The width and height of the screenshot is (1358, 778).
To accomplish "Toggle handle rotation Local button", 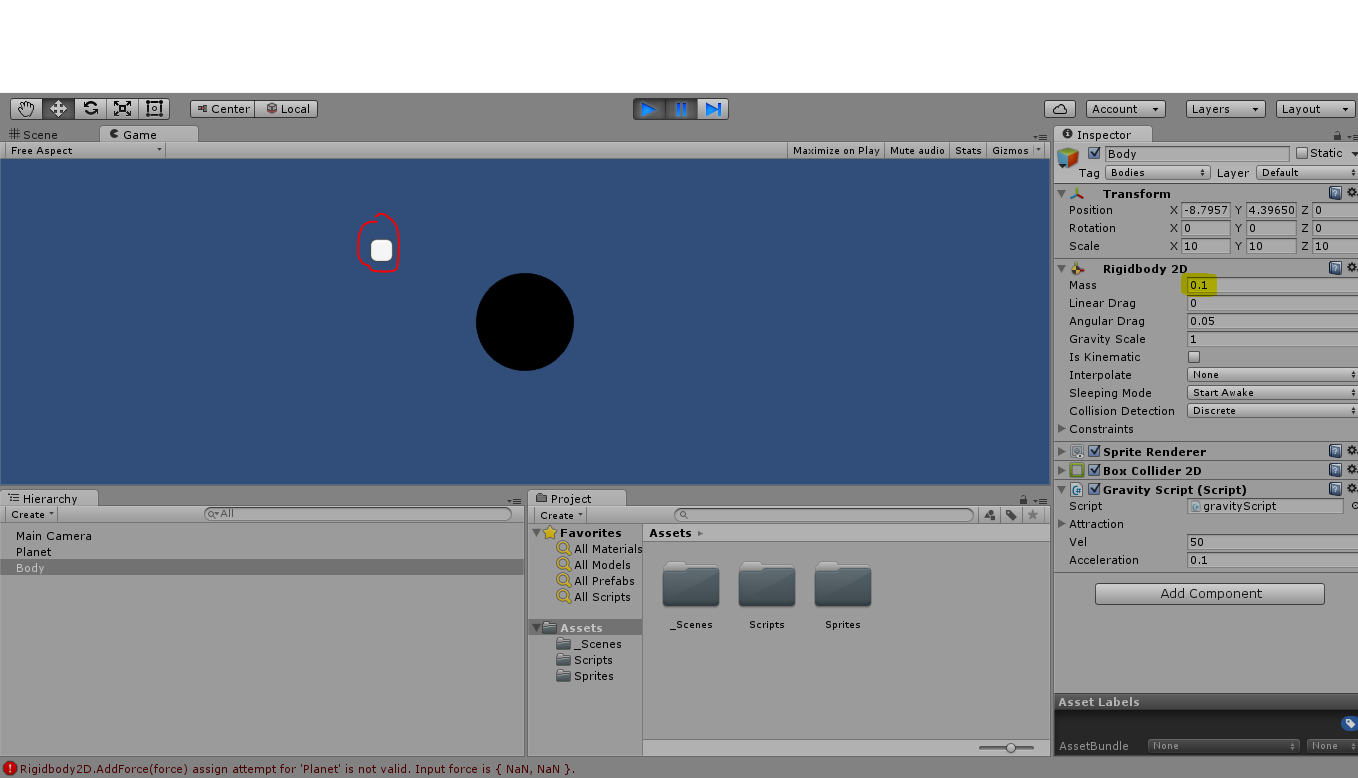I will click(287, 109).
